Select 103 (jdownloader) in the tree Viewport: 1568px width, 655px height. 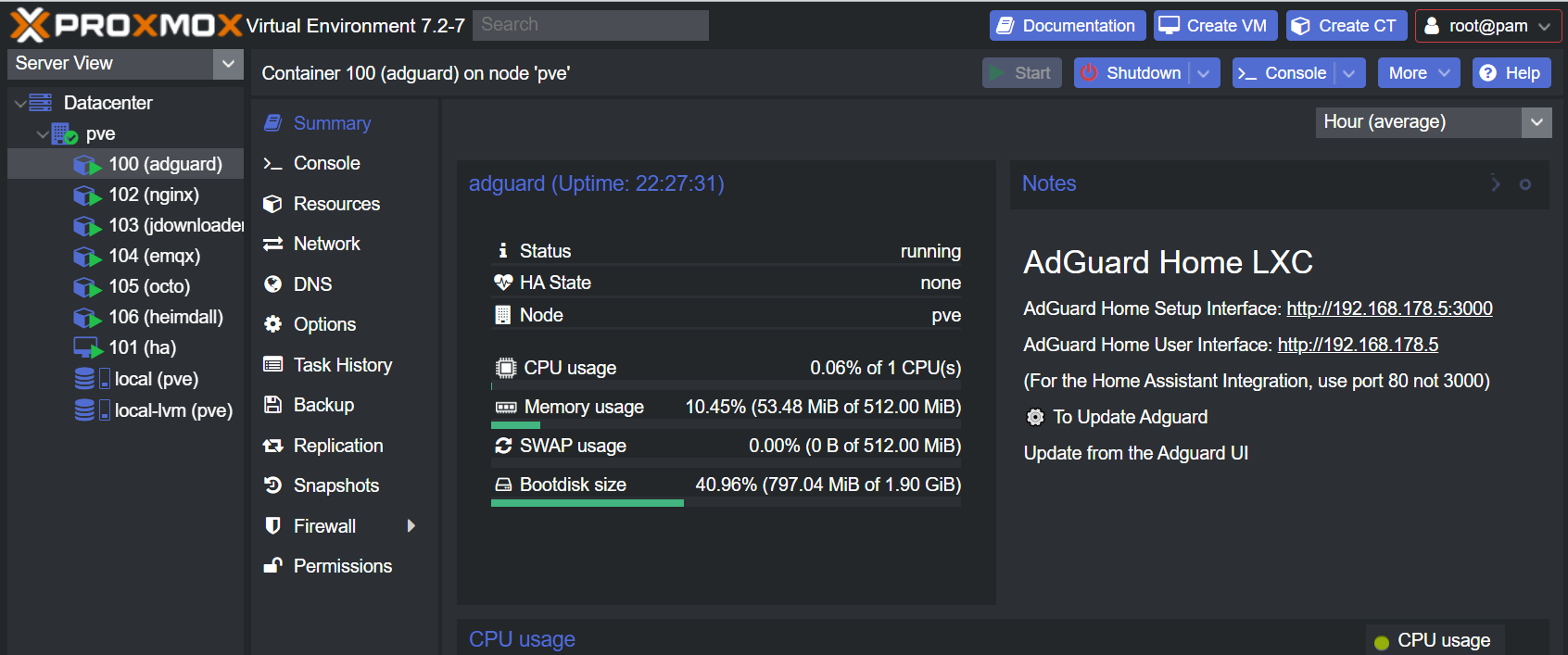tap(125, 225)
